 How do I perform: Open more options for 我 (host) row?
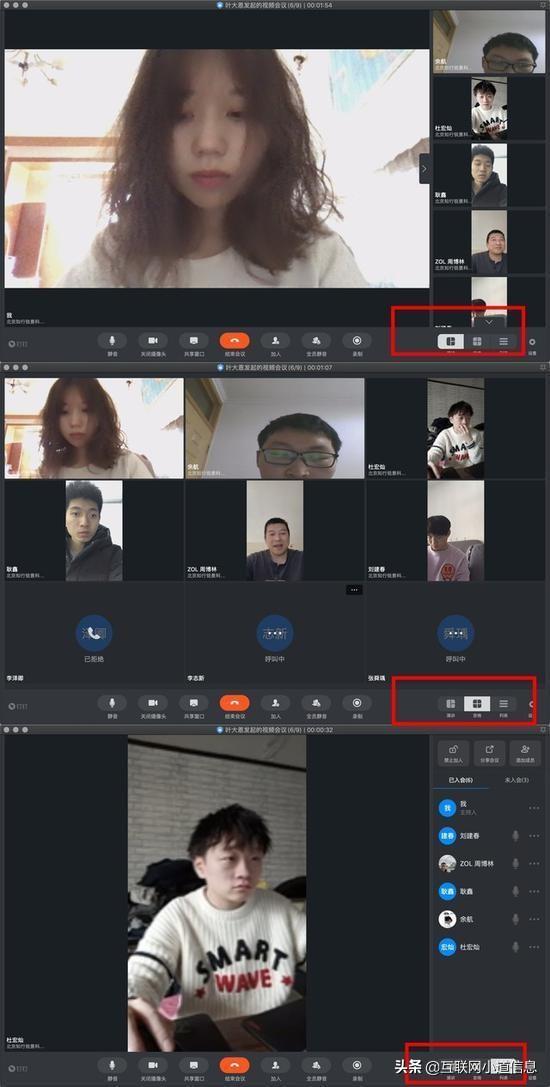click(x=534, y=808)
